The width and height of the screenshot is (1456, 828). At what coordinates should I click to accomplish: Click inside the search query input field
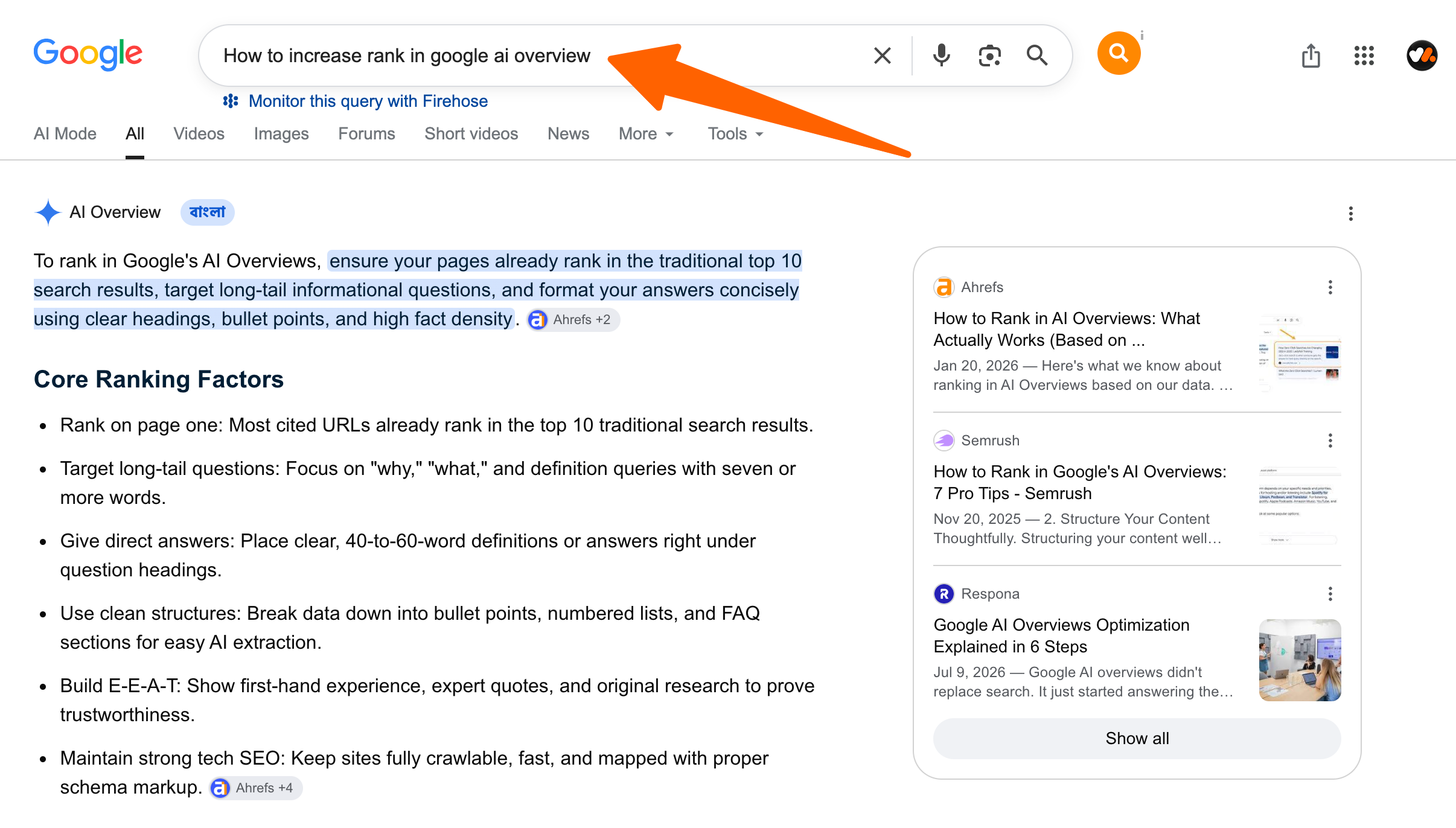(x=537, y=56)
